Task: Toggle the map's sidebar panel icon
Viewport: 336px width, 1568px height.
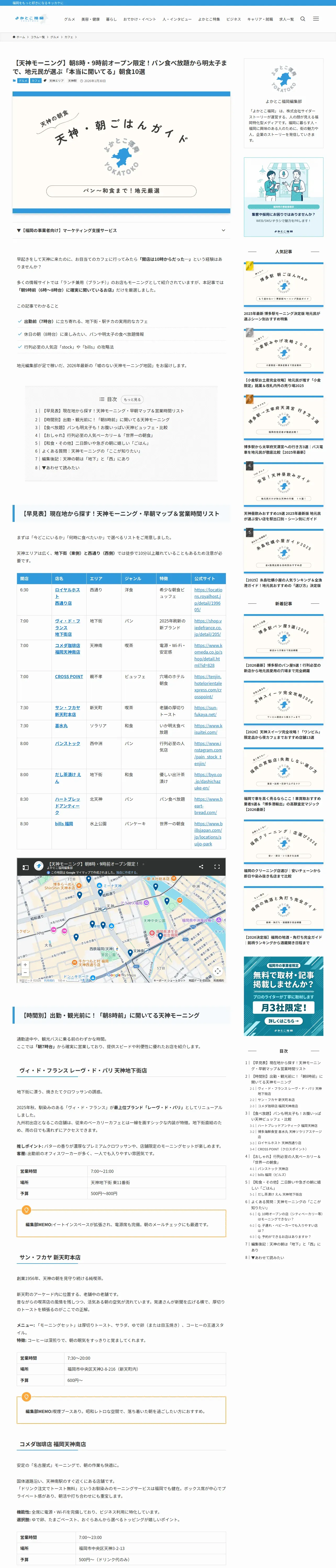Action: (x=26, y=867)
